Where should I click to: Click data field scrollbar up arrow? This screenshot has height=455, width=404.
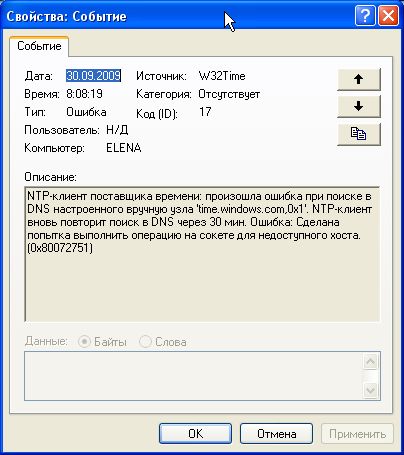coord(370,362)
